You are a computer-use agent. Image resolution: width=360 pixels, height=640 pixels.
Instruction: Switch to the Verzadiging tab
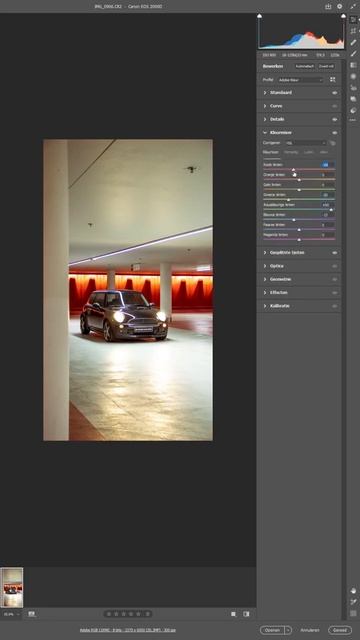pos(291,152)
